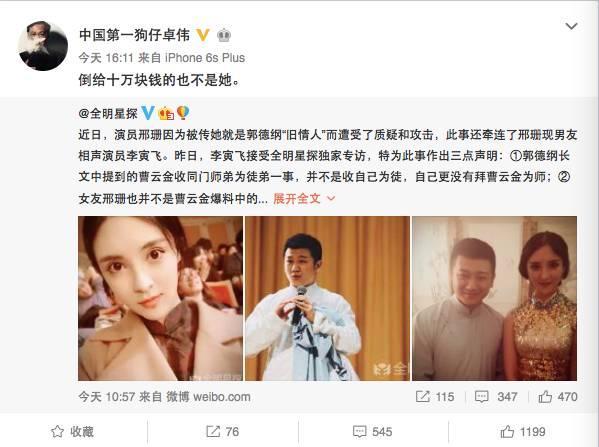Open original post's 347 comments

coord(496,397)
